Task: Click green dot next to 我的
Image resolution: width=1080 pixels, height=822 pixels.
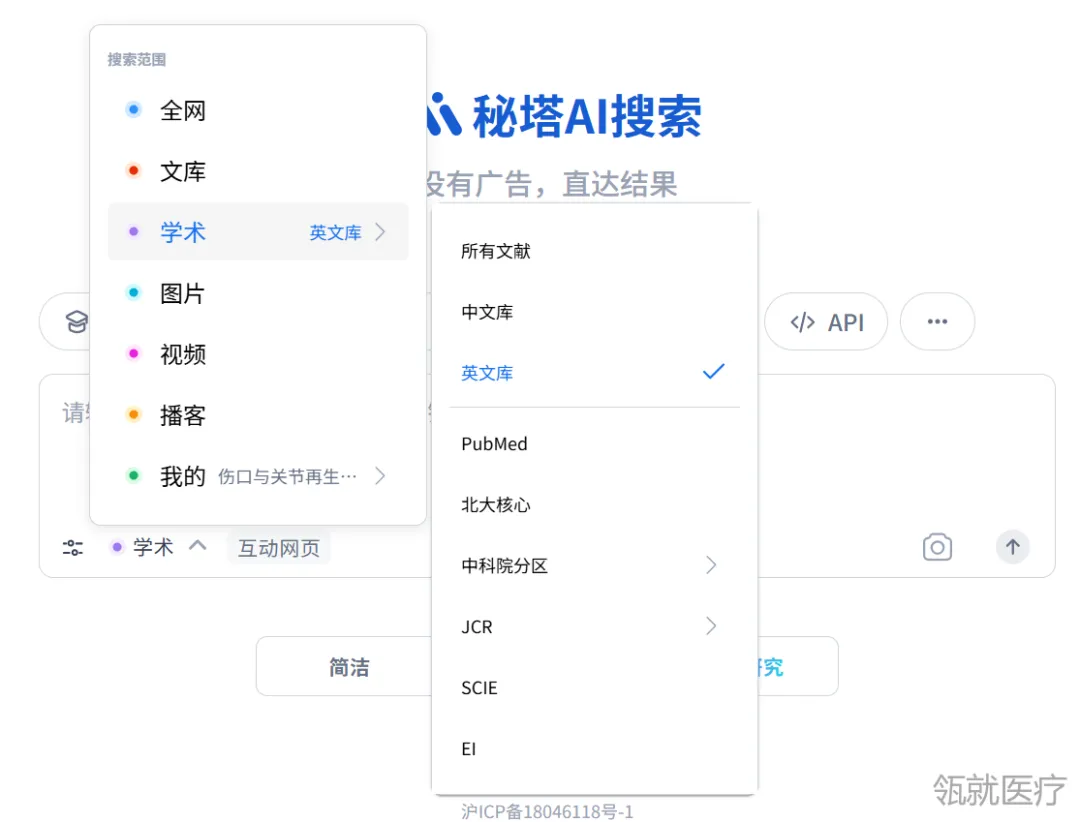Action: [134, 475]
